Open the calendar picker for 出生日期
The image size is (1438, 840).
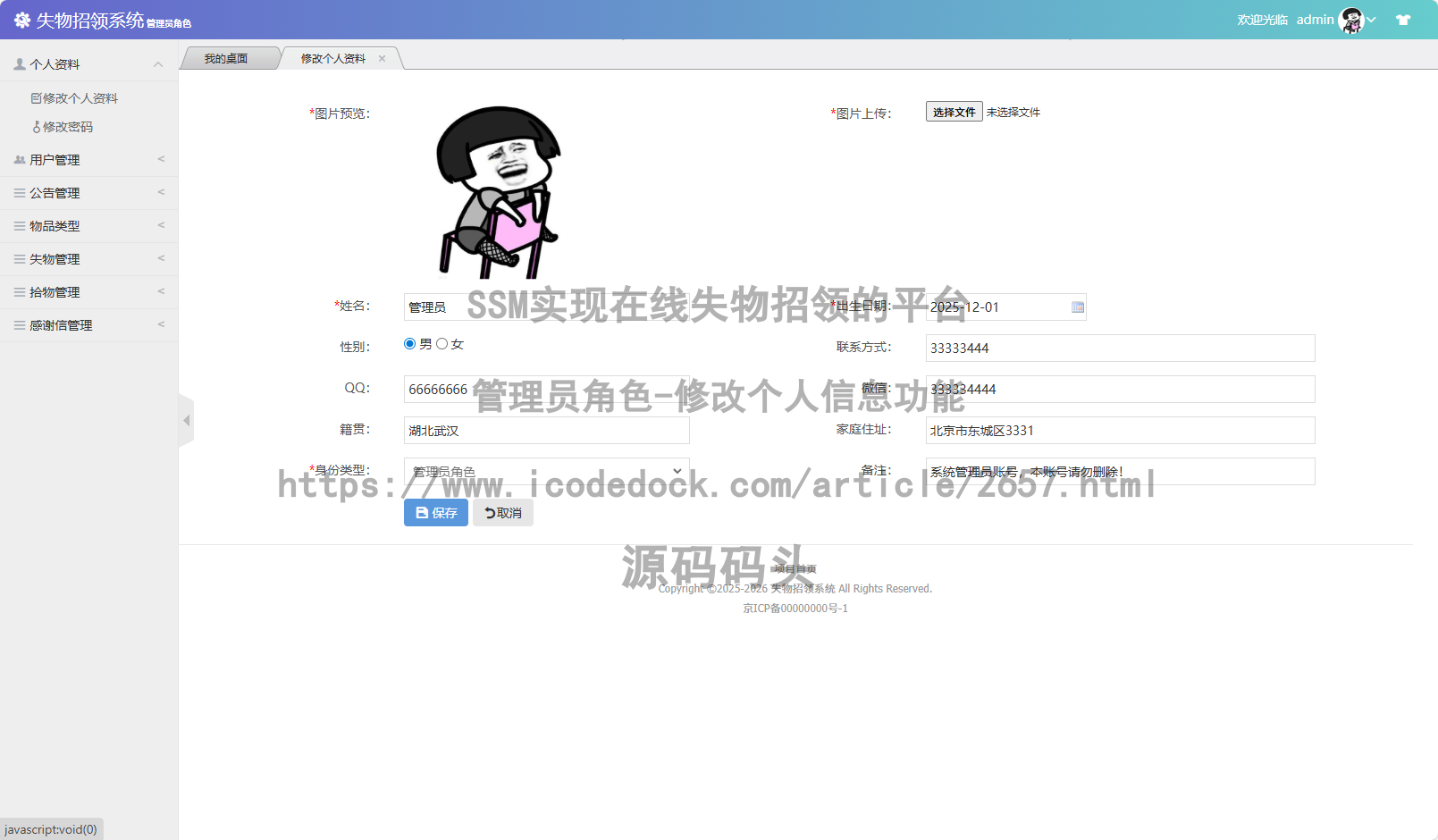1076,307
